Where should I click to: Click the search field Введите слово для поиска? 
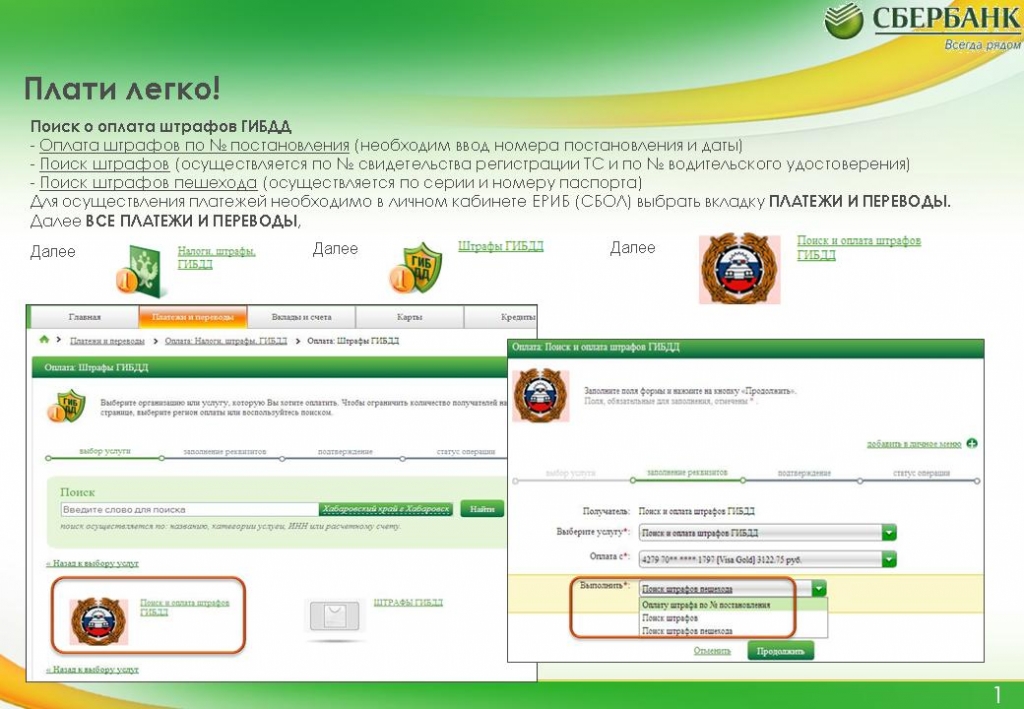click(x=188, y=509)
